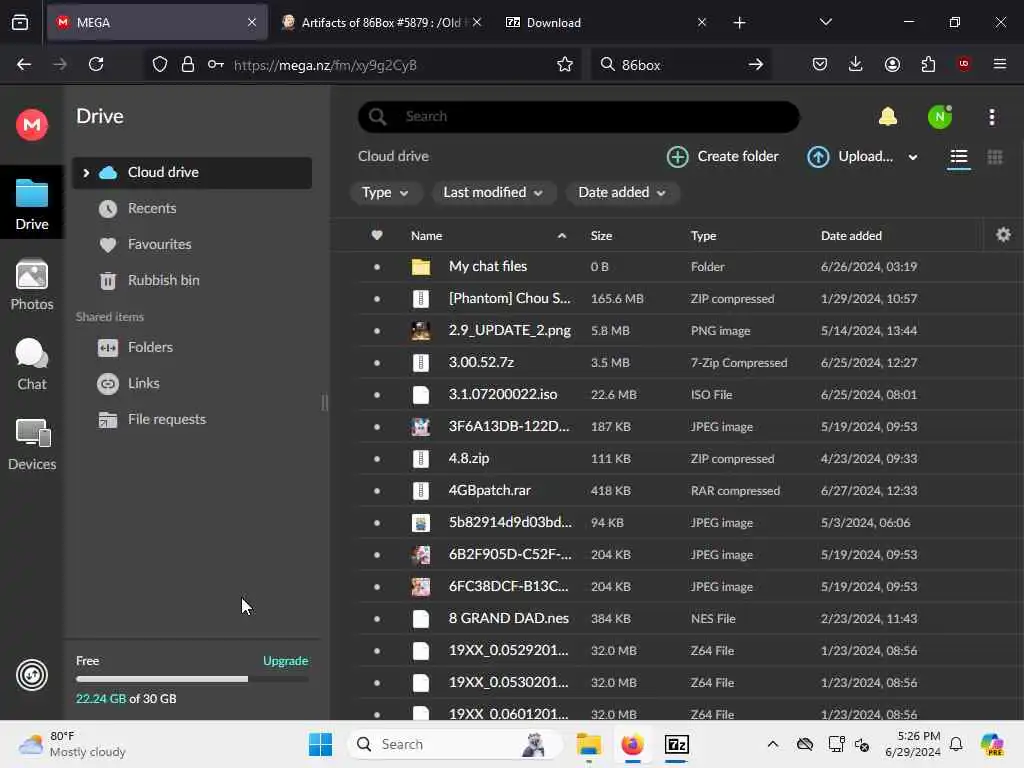The image size is (1024, 768).
Task: Open the uBlock Origin extension icon
Action: (x=964, y=64)
